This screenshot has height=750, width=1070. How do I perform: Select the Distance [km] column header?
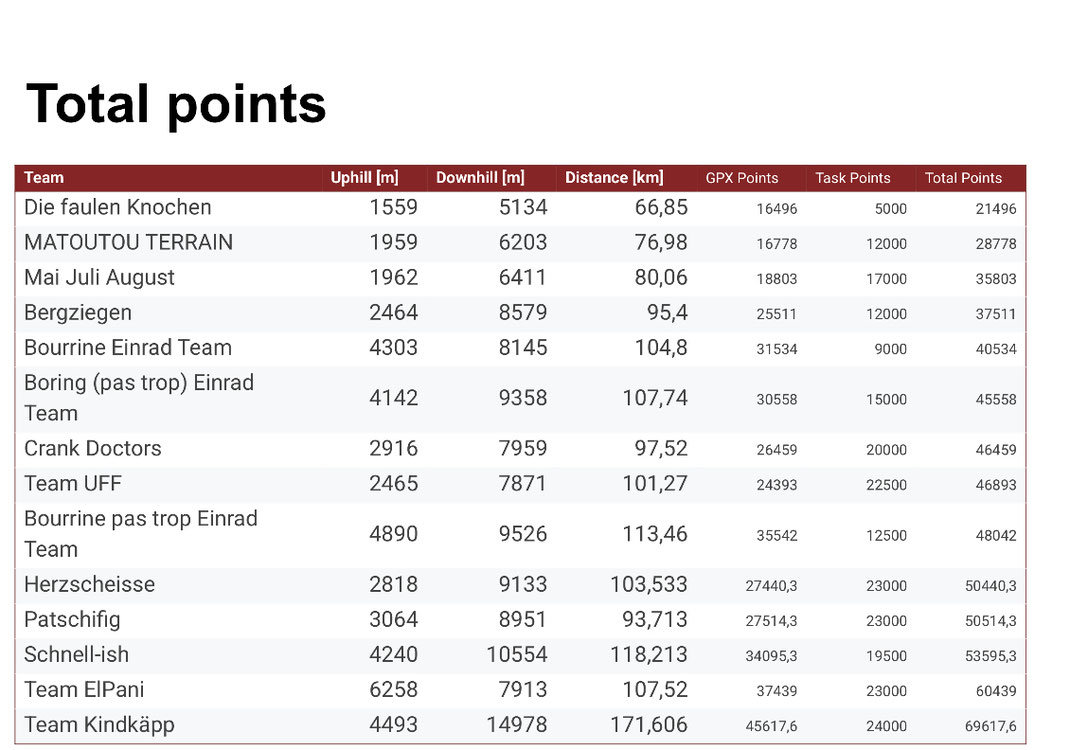[614, 178]
